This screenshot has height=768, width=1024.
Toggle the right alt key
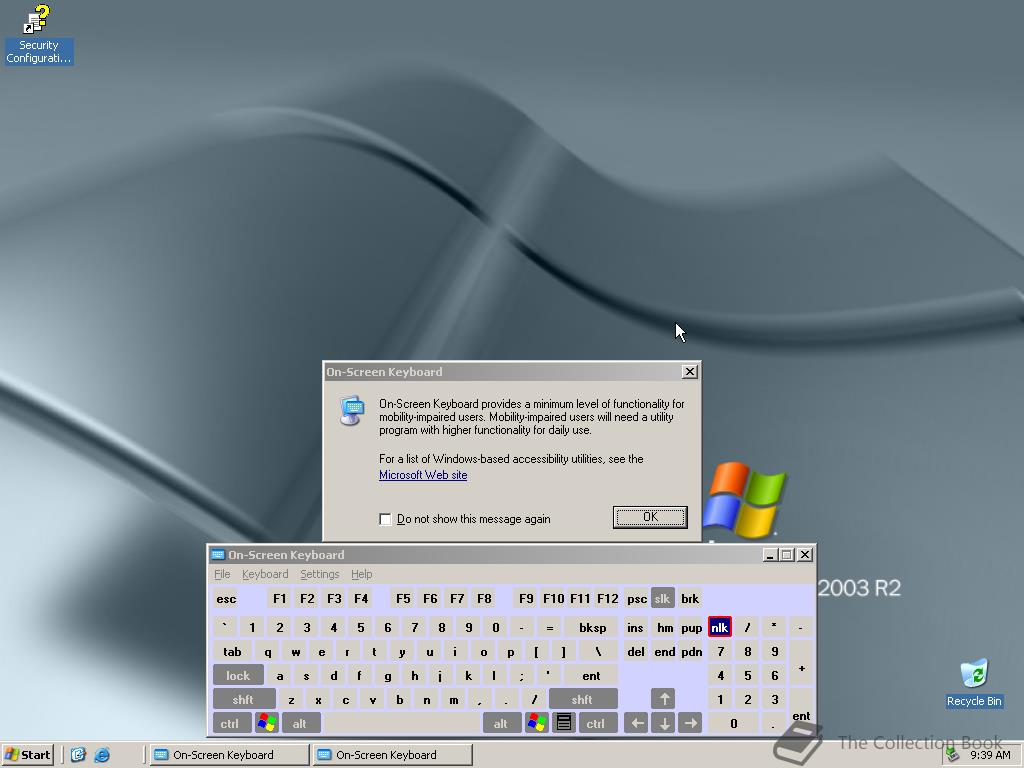point(502,723)
